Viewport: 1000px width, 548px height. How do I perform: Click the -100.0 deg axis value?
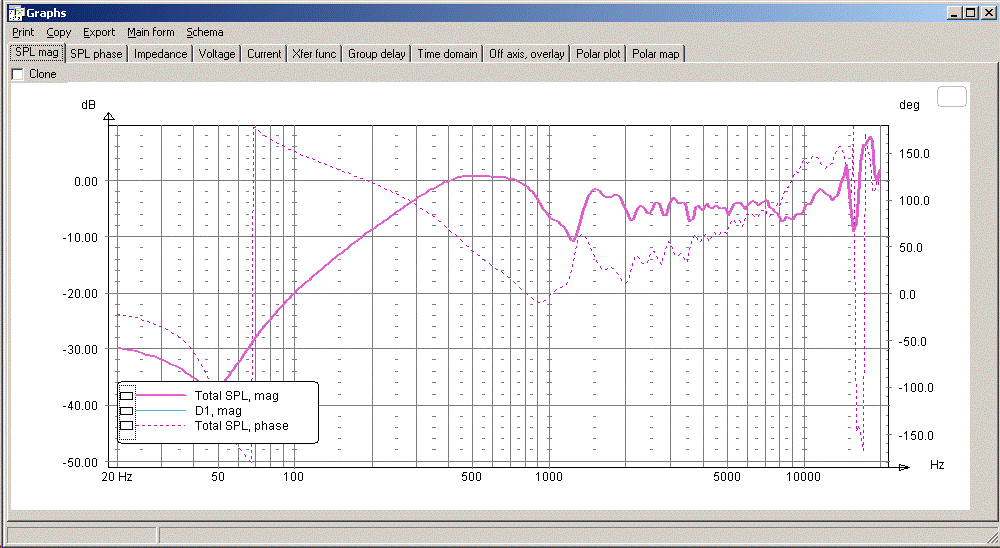tap(916, 388)
